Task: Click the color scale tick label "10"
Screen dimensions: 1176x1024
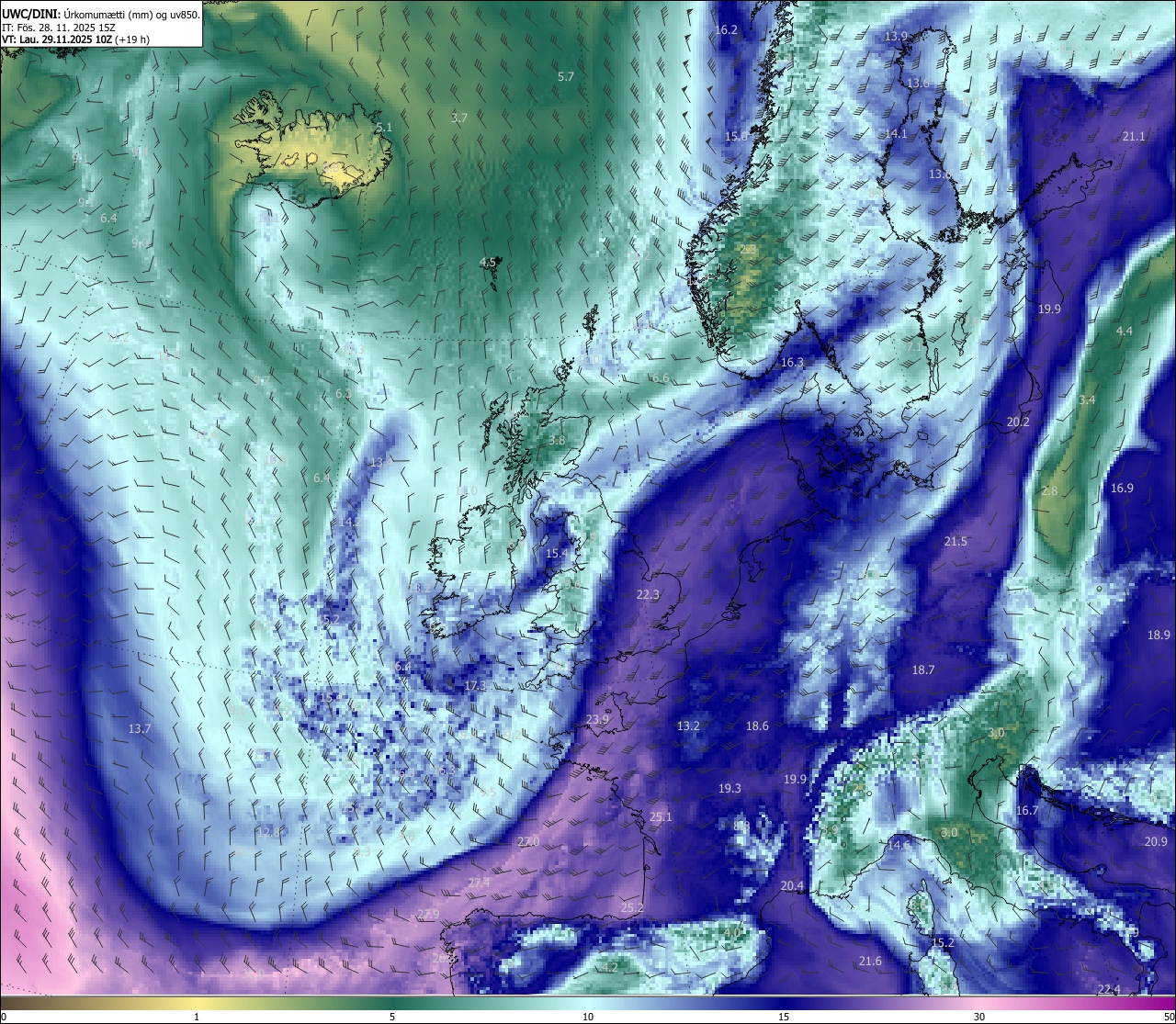Action: (588, 1017)
